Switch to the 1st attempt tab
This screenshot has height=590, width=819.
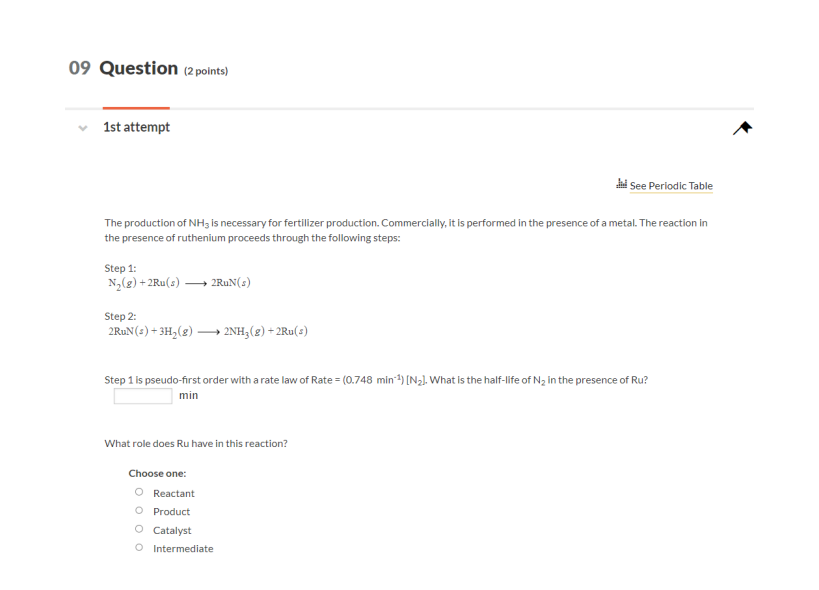[136, 127]
